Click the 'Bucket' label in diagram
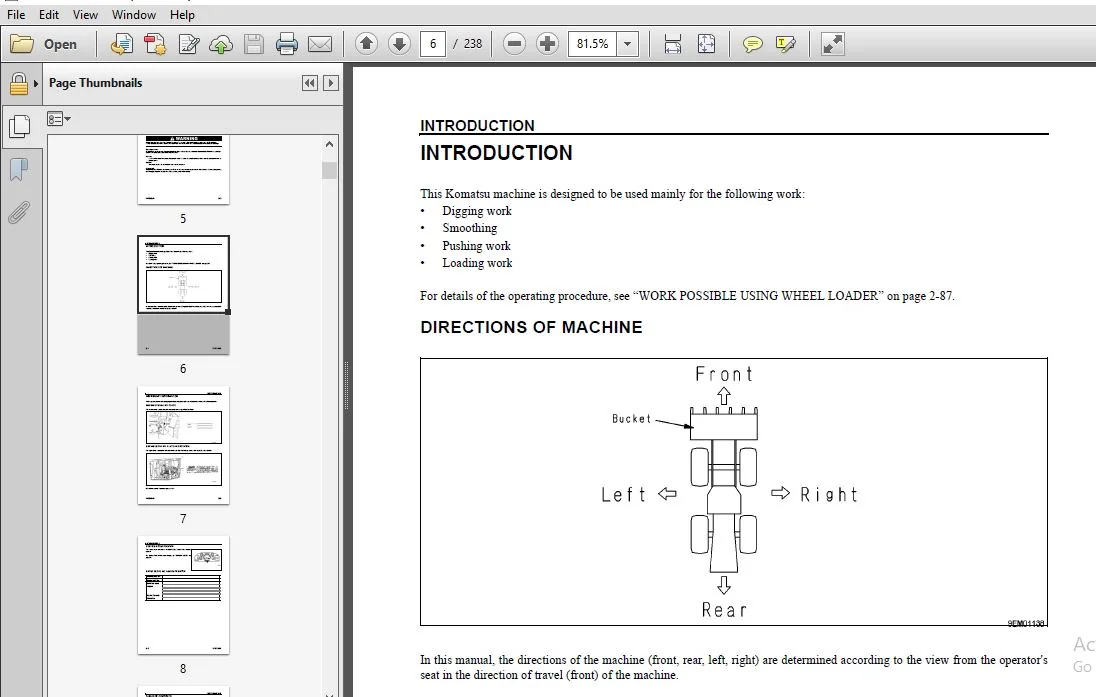 tap(631, 419)
